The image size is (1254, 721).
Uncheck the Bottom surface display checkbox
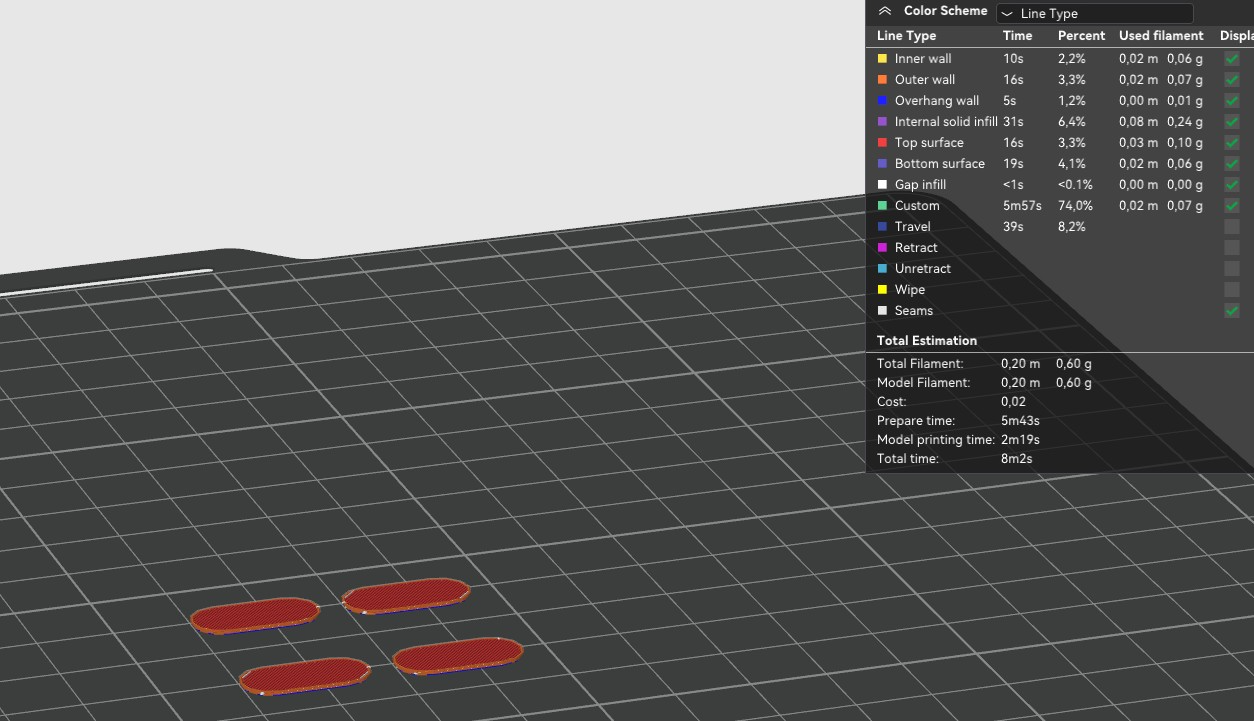tap(1232, 164)
